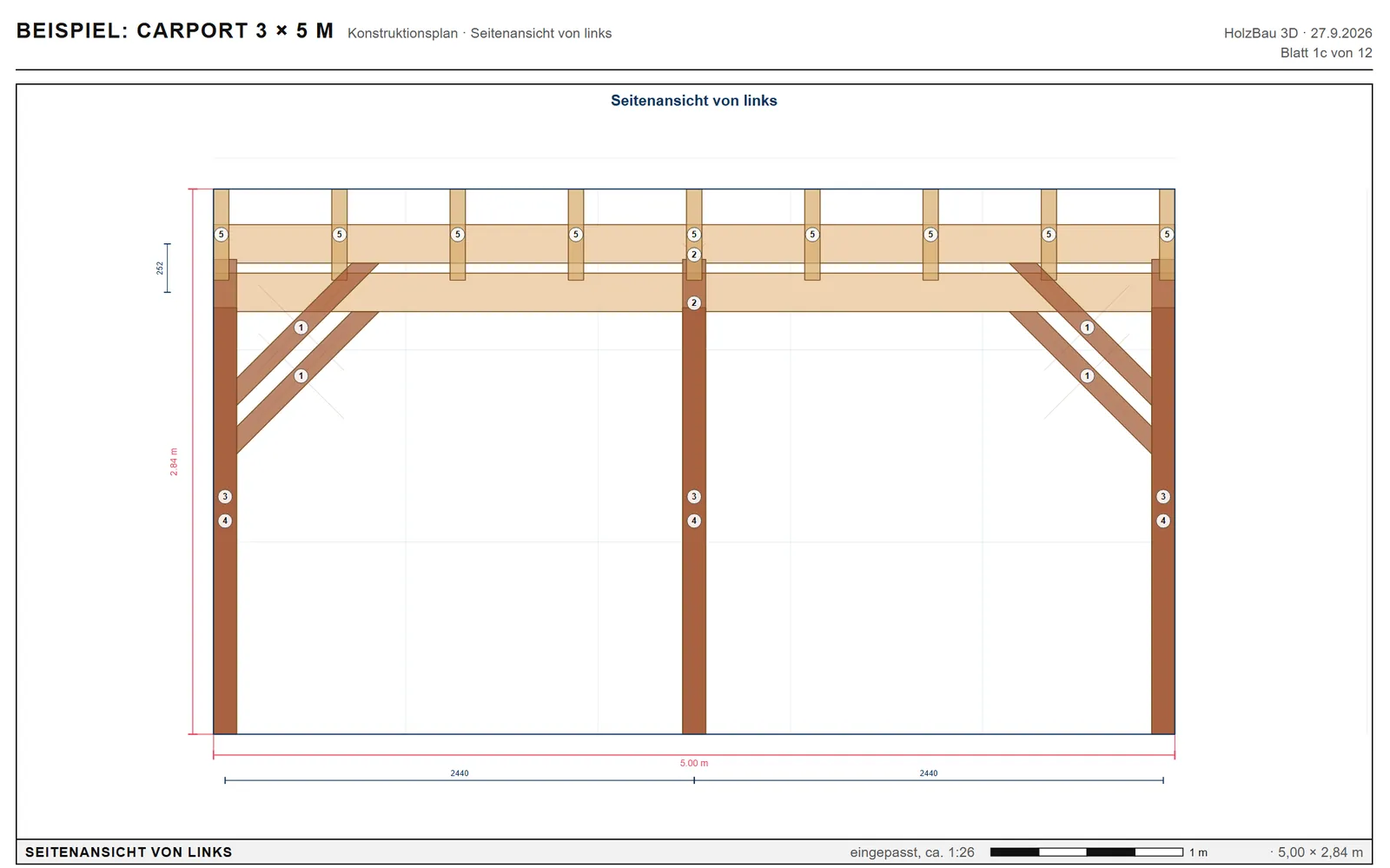Click the red 2.84 m height dimension

(x=174, y=461)
